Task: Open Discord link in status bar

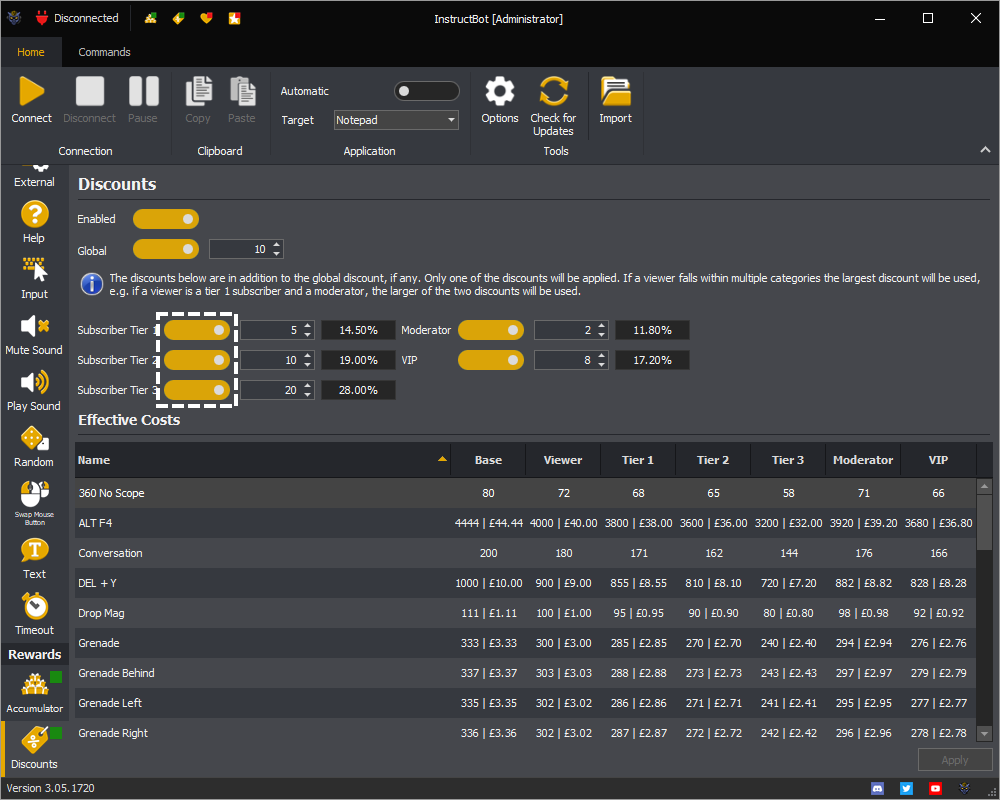Action: tap(878, 789)
